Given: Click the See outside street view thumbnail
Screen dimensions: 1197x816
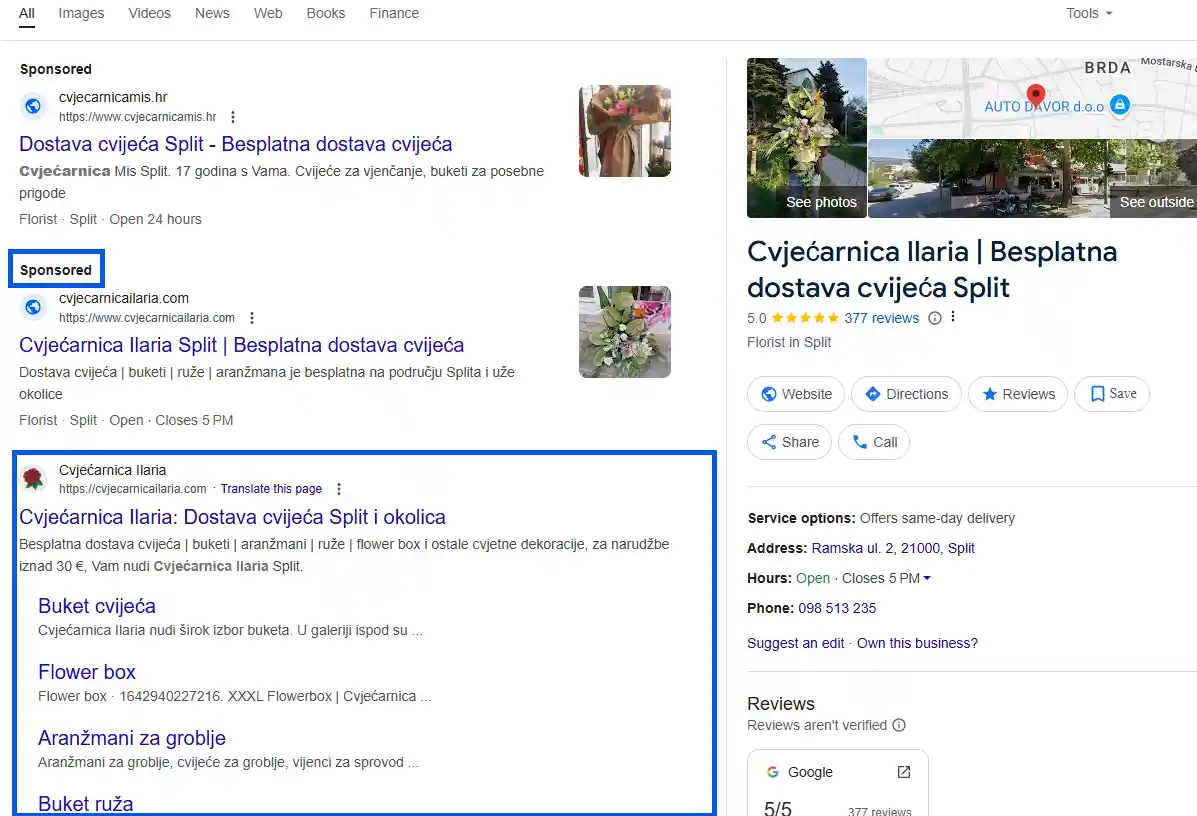Looking at the screenshot, I should [x=1032, y=179].
